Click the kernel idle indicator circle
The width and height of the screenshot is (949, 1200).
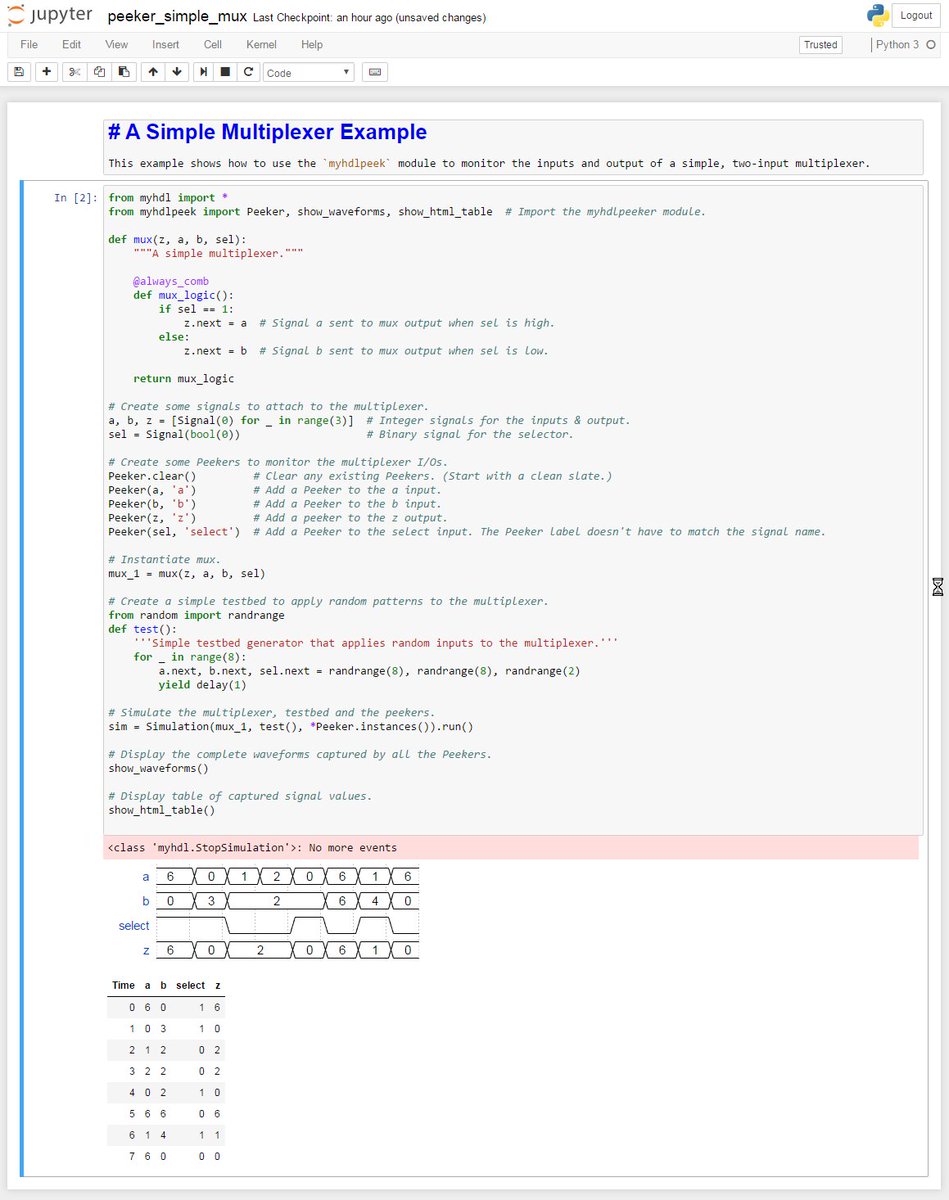(x=931, y=44)
